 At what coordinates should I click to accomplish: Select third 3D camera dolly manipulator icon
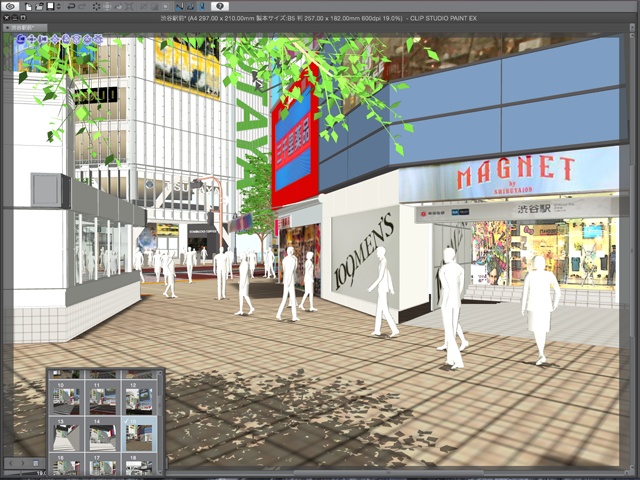pos(43,39)
